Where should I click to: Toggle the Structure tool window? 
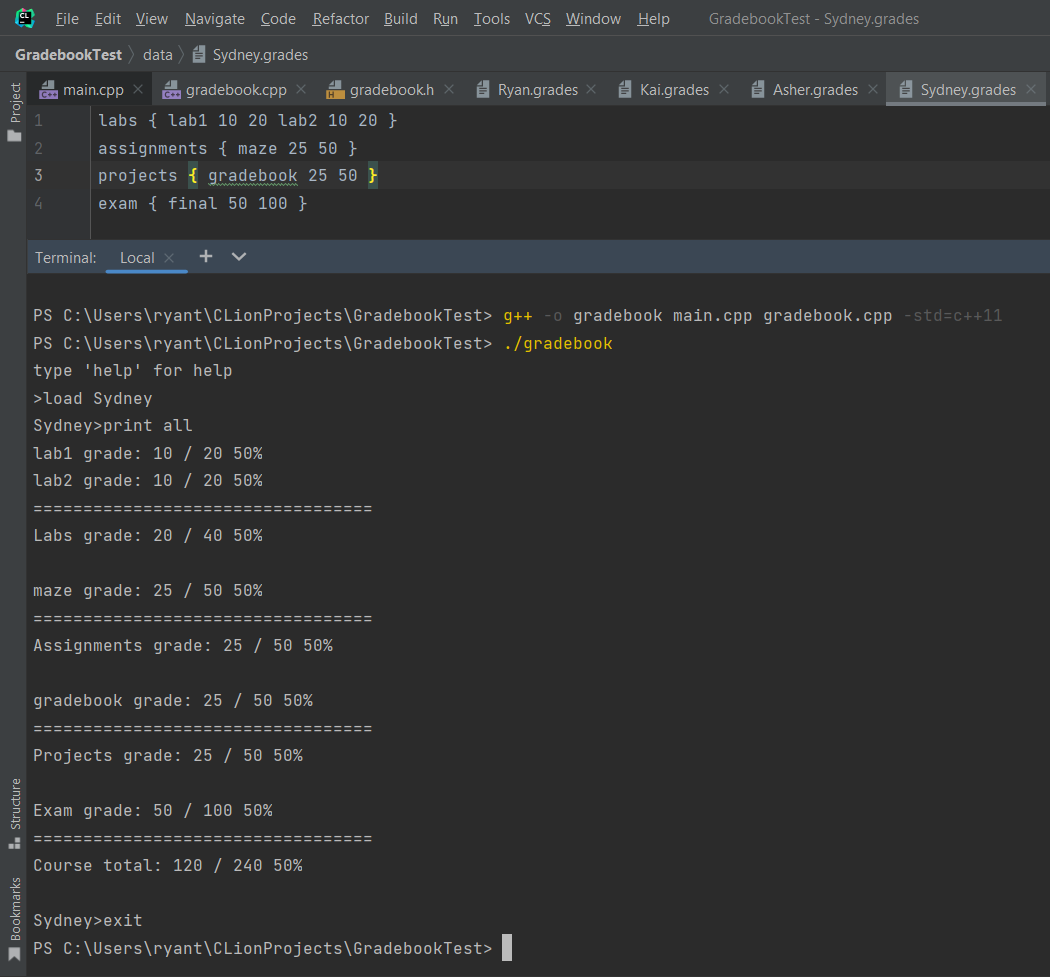[13, 802]
